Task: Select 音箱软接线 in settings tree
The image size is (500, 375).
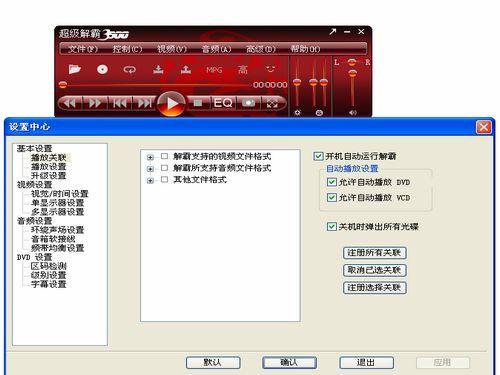Action: (x=53, y=239)
